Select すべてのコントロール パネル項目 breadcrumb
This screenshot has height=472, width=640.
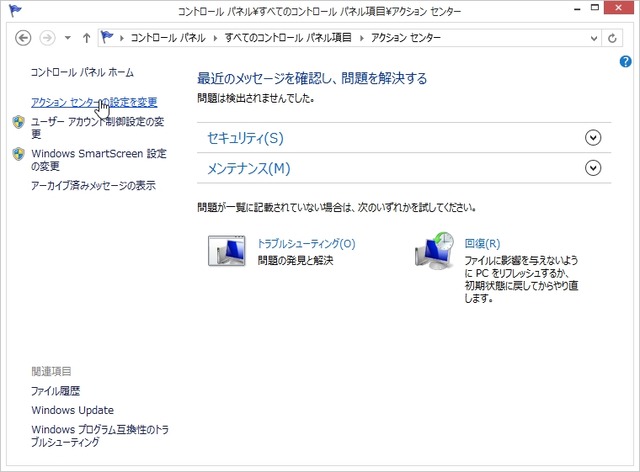[288, 38]
